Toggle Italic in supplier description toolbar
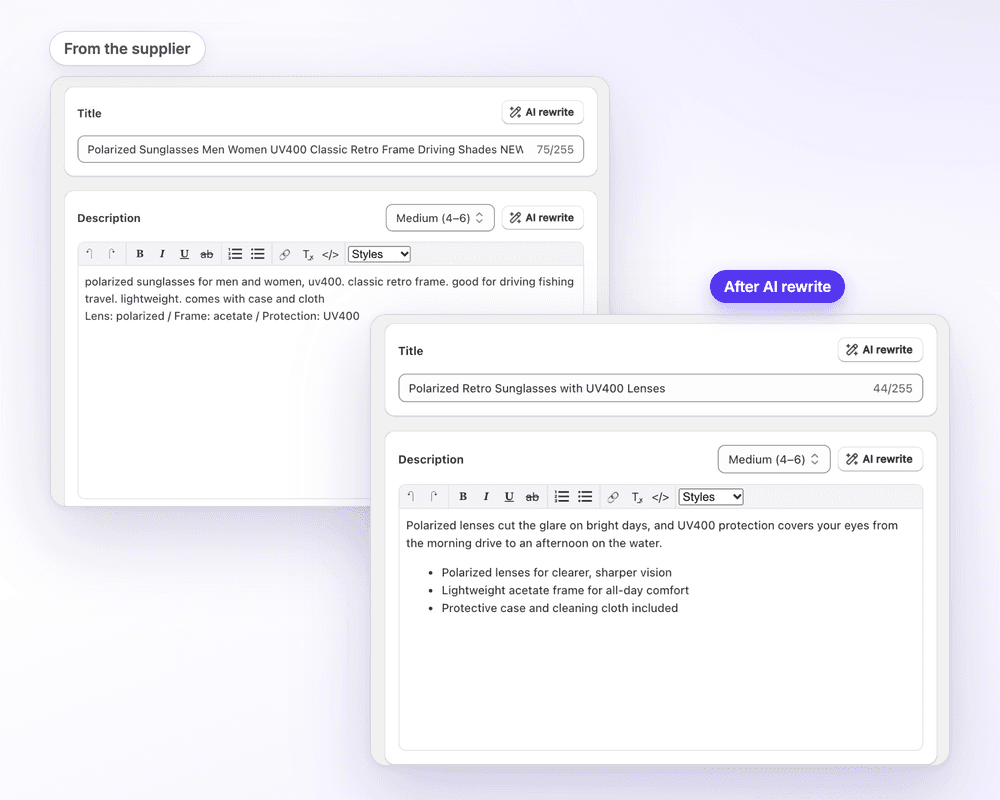This screenshot has height=800, width=1000. point(162,254)
